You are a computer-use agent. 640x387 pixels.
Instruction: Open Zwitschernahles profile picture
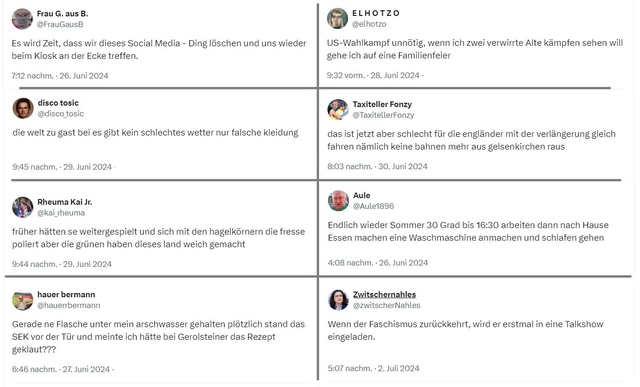[338, 300]
